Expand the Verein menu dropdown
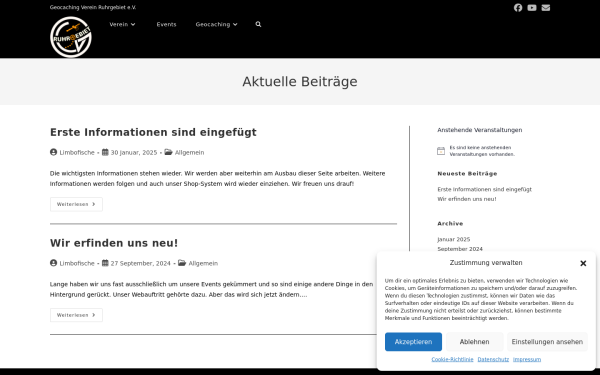Viewport: 600px width, 375px height. pos(122,24)
